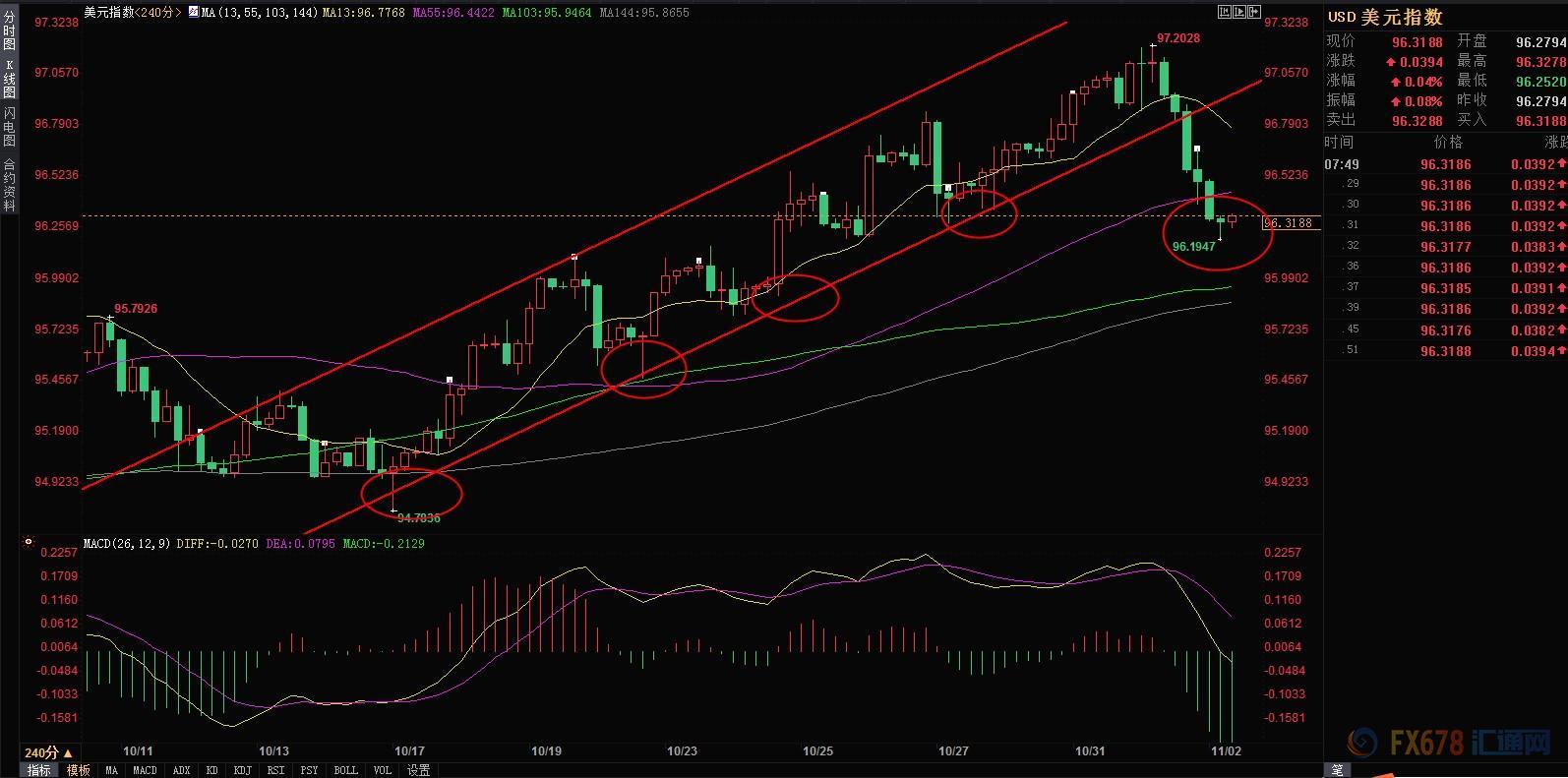Viewport: 1568px width, 778px height.
Task: Click the USD 美元指数 panel title
Action: (x=1385, y=17)
